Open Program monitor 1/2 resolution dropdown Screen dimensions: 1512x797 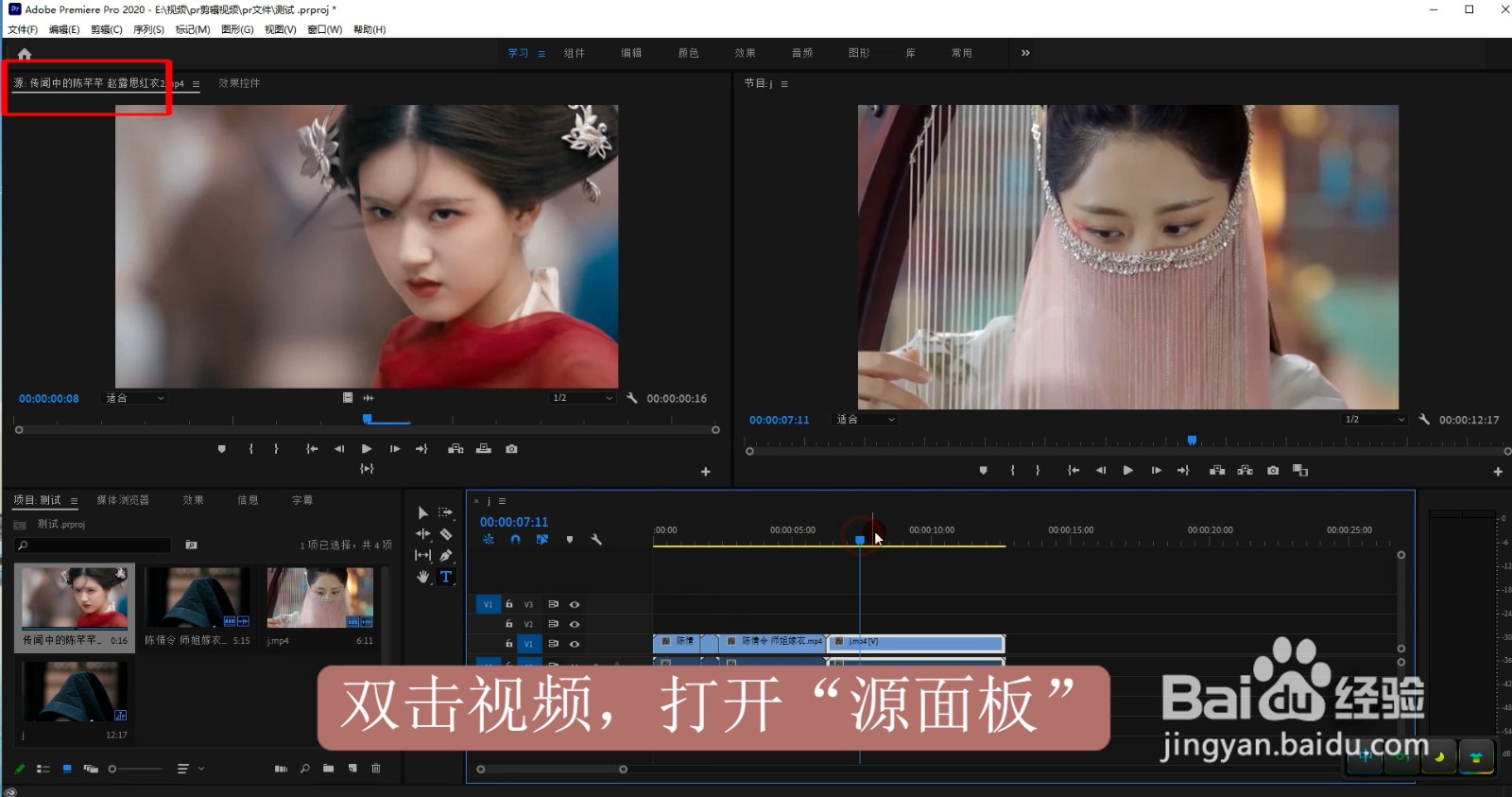pos(1375,419)
